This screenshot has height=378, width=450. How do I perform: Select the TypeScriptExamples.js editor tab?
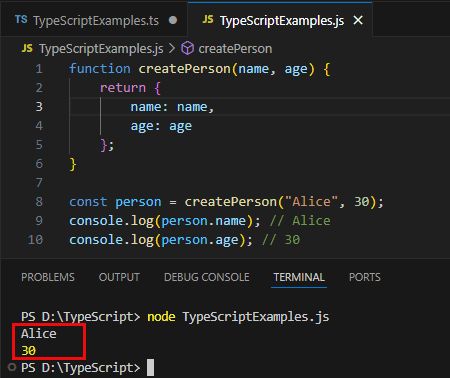tap(279, 20)
